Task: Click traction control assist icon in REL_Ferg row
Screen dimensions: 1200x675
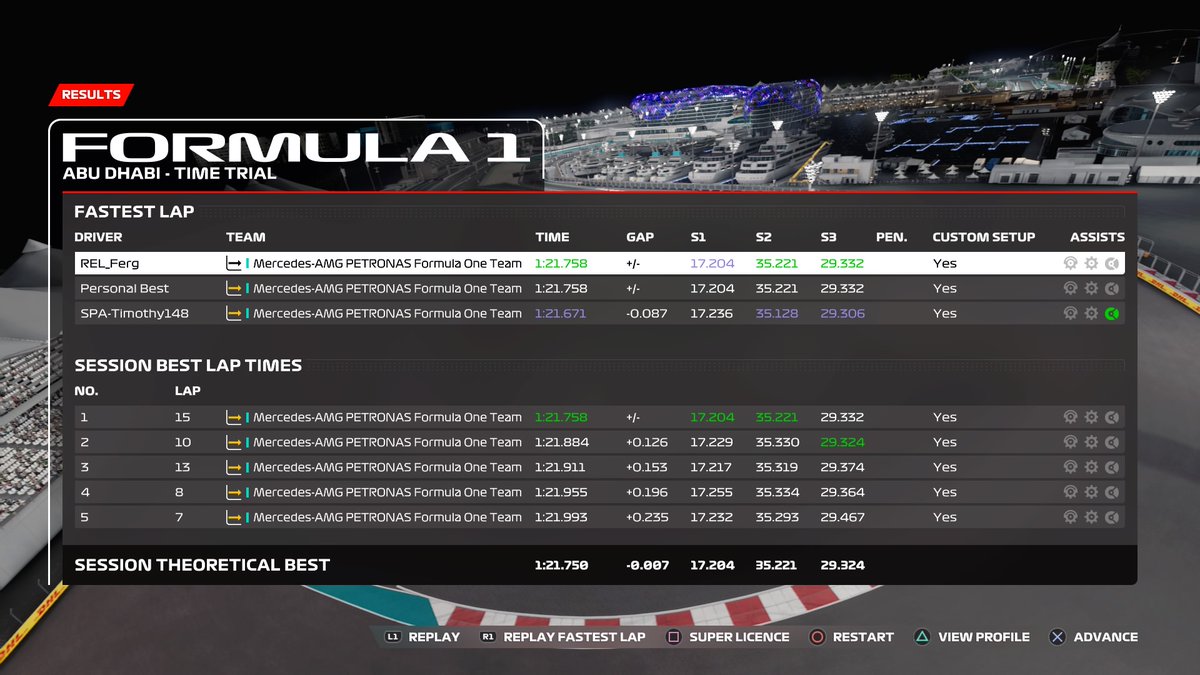Action: coord(1070,263)
